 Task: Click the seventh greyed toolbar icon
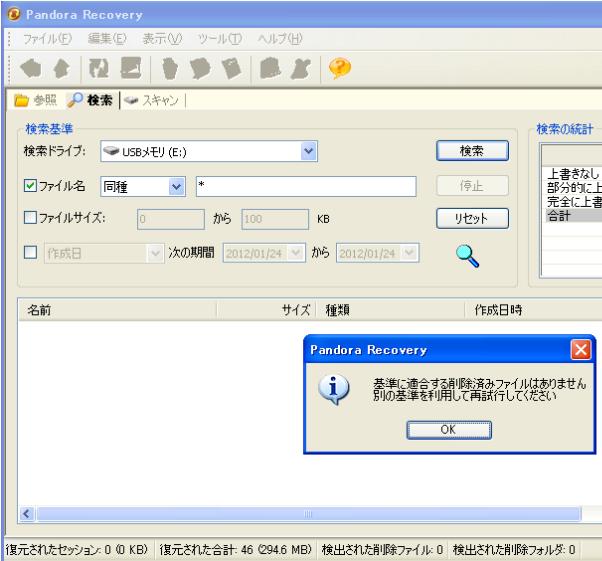pos(232,69)
